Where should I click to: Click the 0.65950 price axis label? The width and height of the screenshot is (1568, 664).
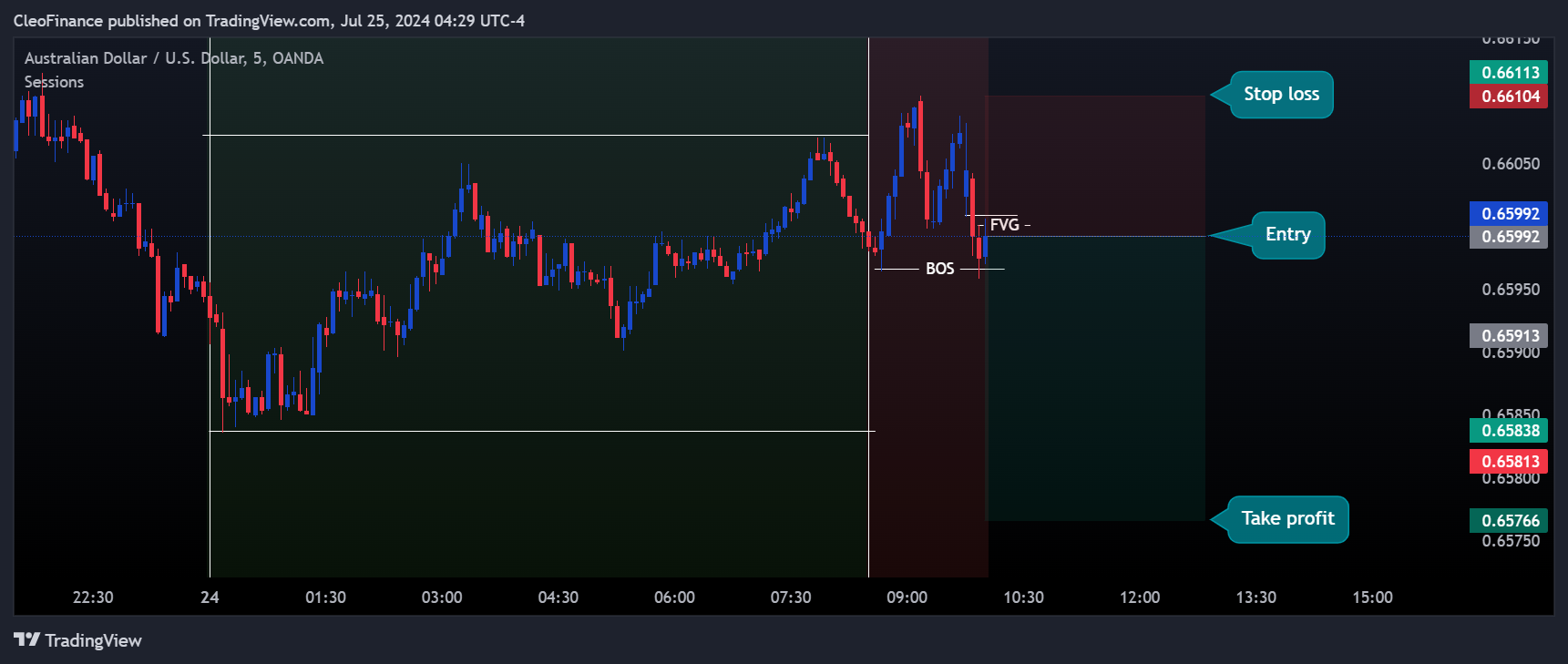click(x=1511, y=290)
